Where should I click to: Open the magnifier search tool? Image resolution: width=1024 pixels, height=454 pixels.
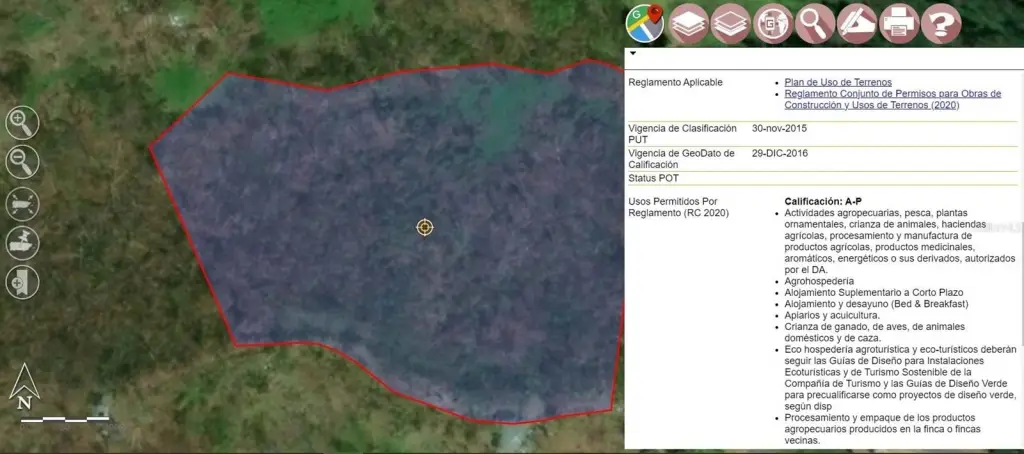coord(815,22)
